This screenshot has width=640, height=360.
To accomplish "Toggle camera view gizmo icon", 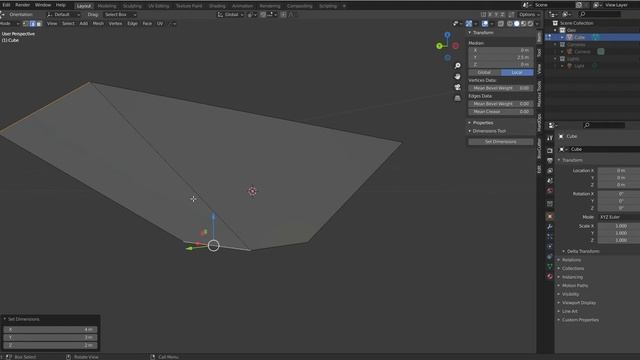I will (458, 87).
